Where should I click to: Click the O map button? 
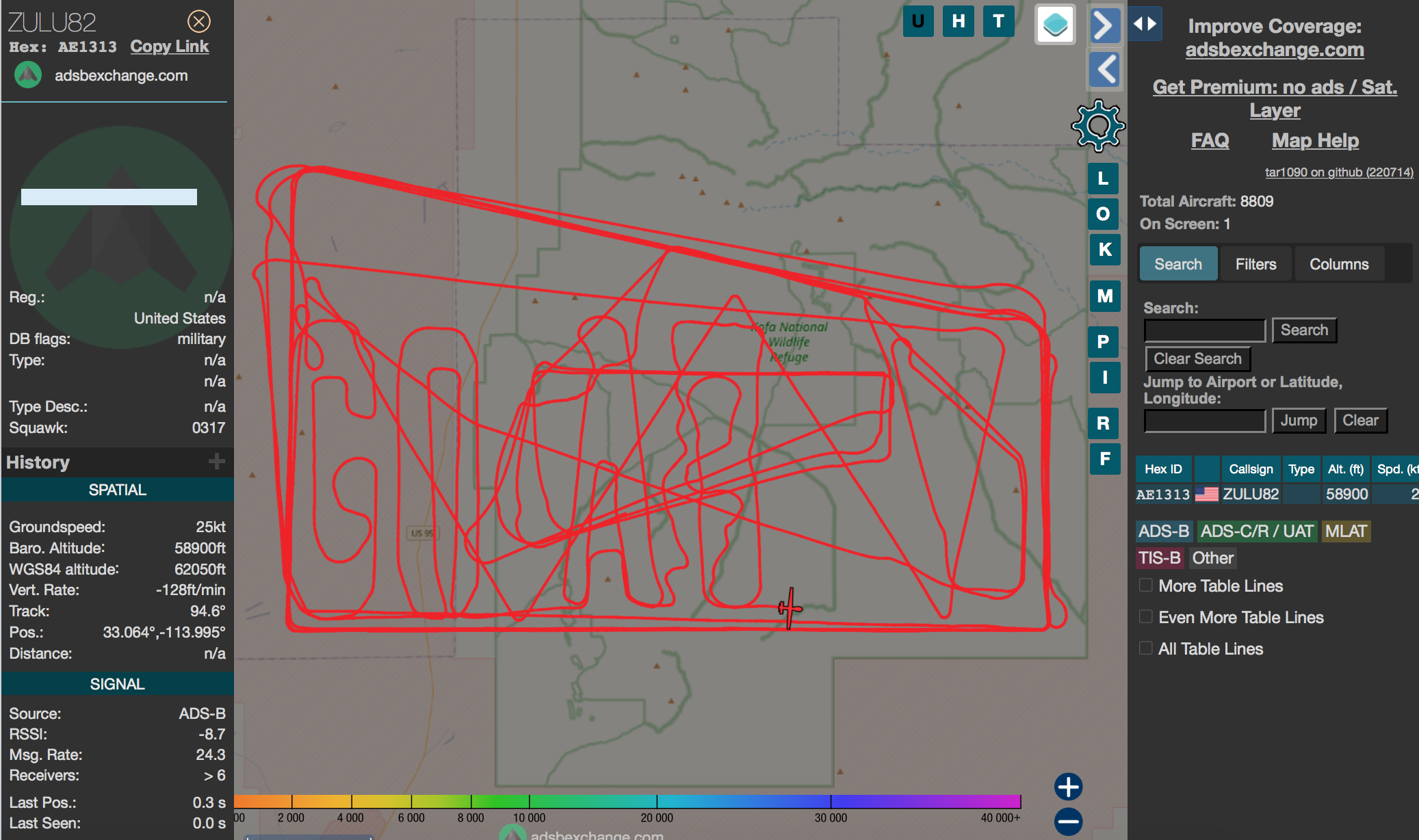(1103, 214)
